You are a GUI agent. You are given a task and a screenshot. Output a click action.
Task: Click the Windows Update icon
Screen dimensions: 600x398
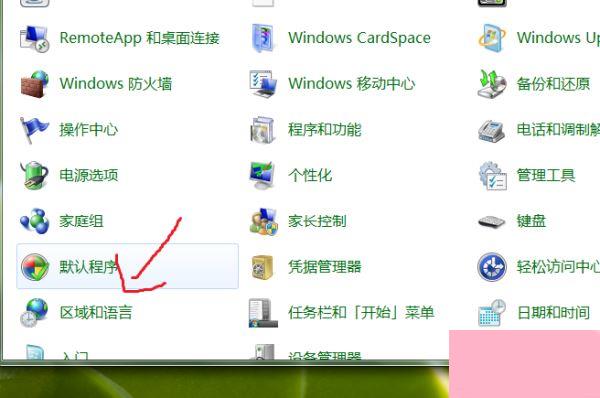[x=492, y=38]
